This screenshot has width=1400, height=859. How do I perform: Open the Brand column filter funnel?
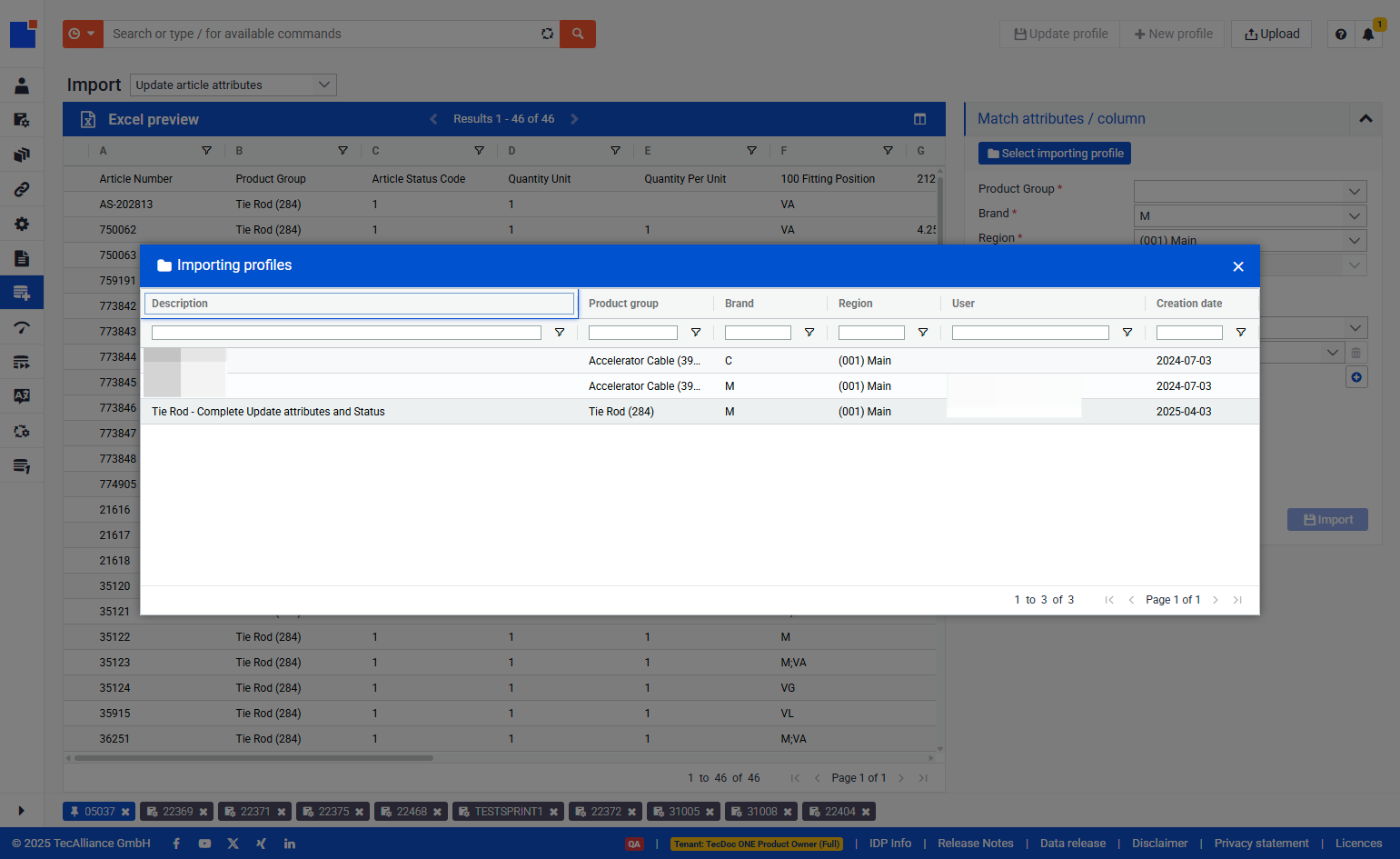809,333
